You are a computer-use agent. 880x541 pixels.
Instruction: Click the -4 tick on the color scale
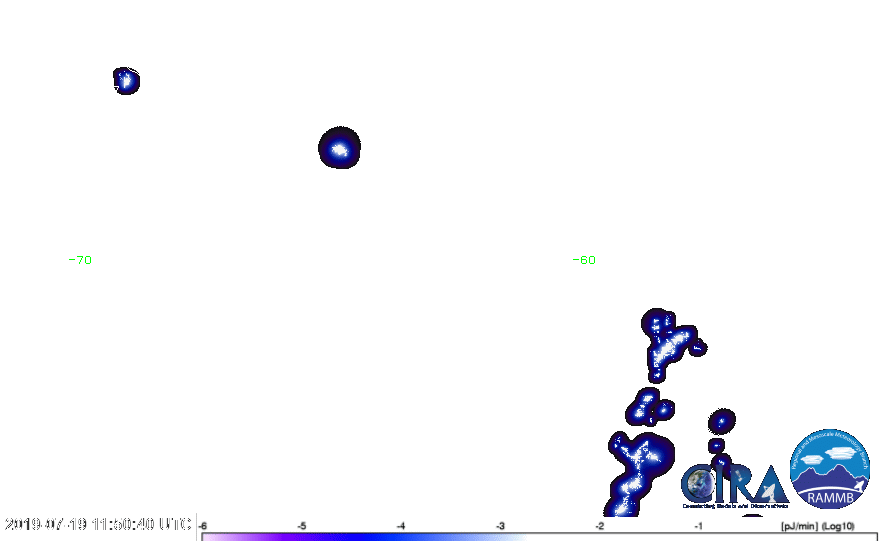401,525
